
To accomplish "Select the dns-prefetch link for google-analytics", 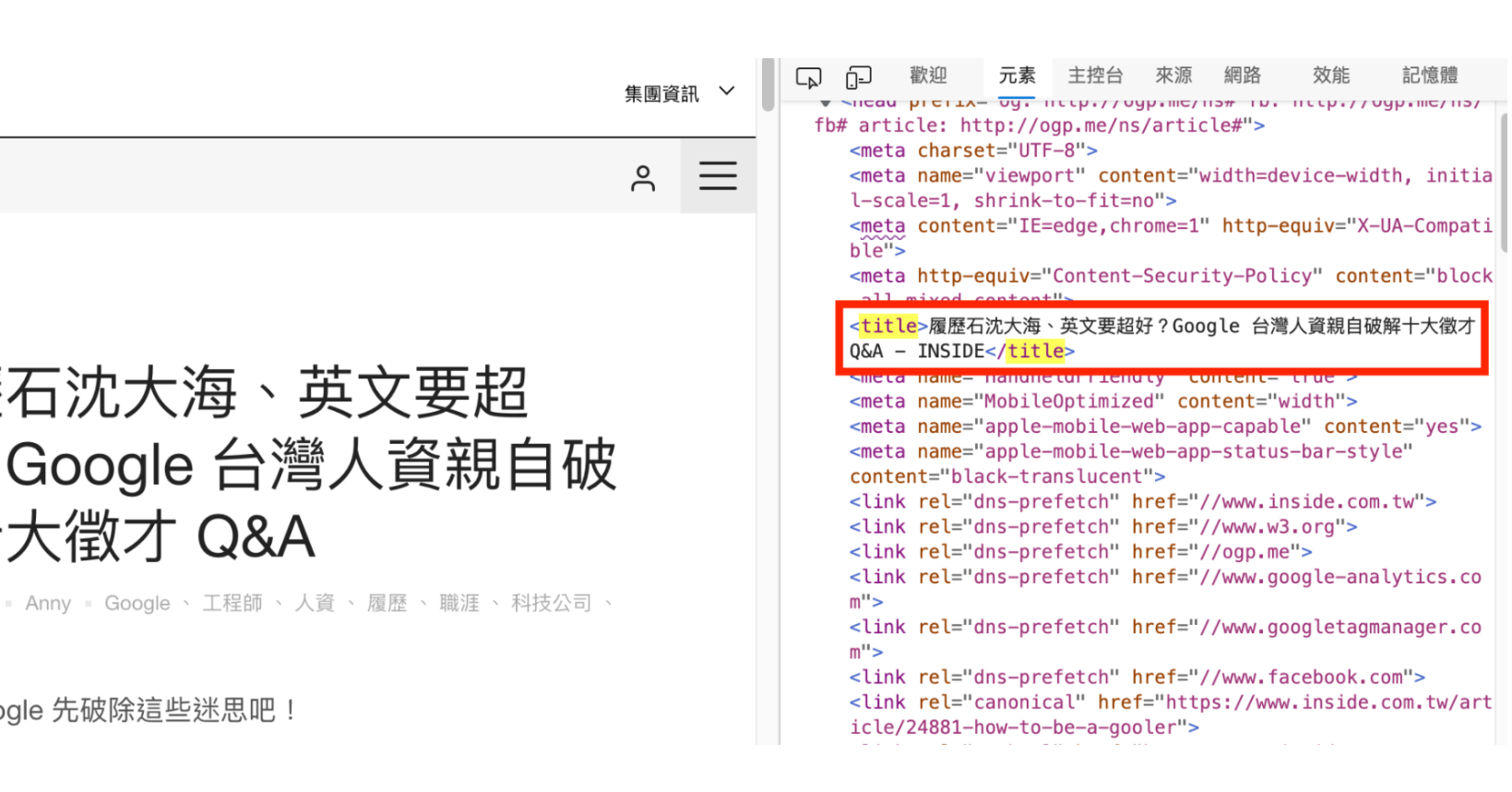I will pos(1165,589).
